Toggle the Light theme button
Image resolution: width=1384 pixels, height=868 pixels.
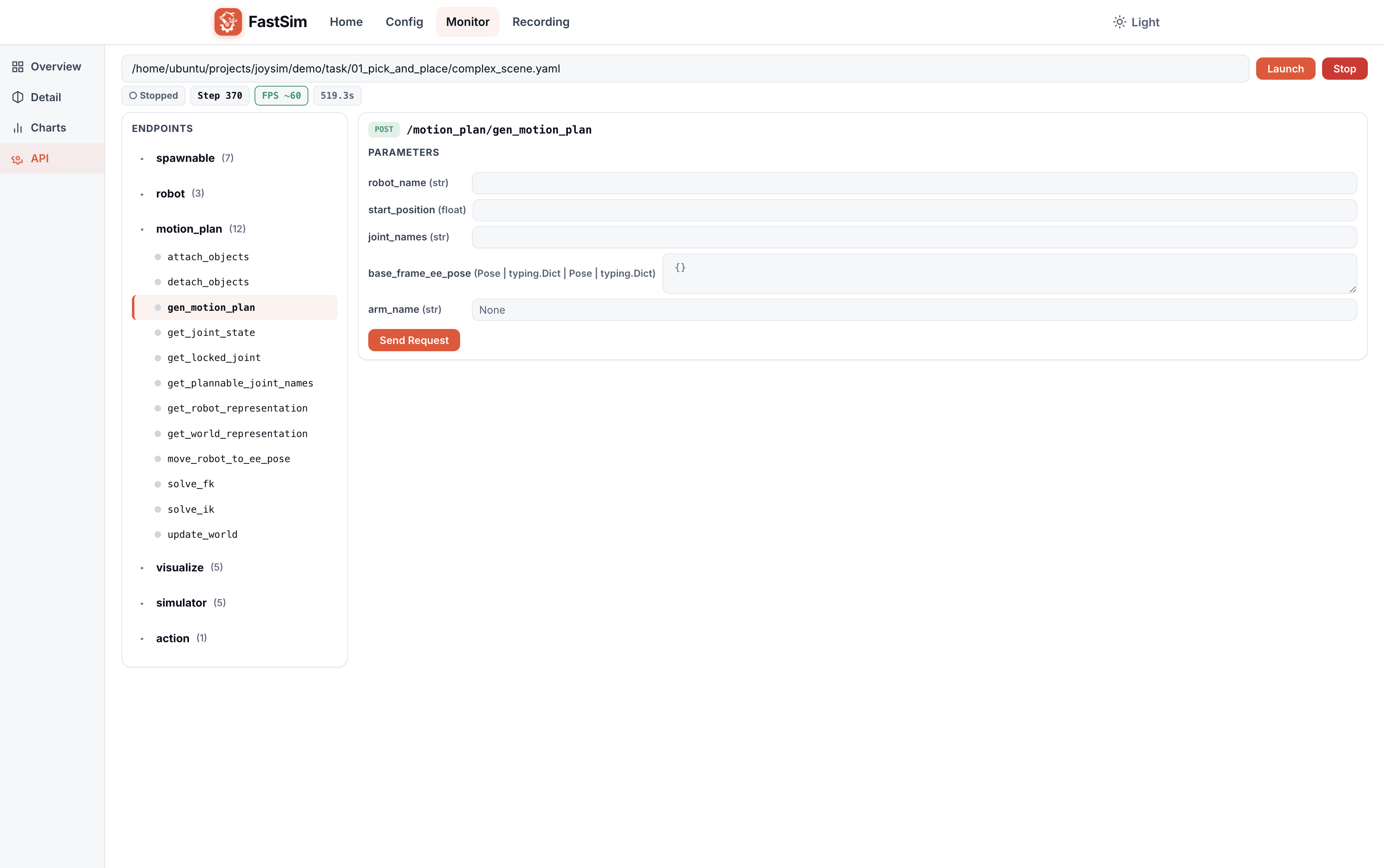[x=1136, y=22]
